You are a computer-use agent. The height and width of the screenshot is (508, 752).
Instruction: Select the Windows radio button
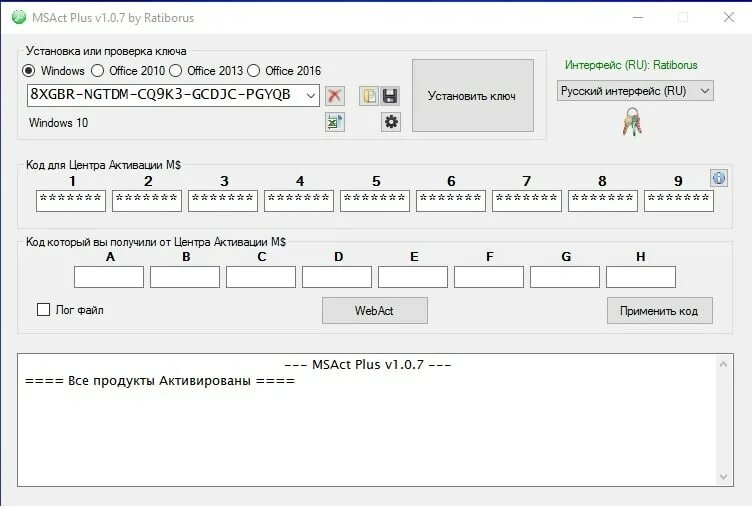coord(29,71)
